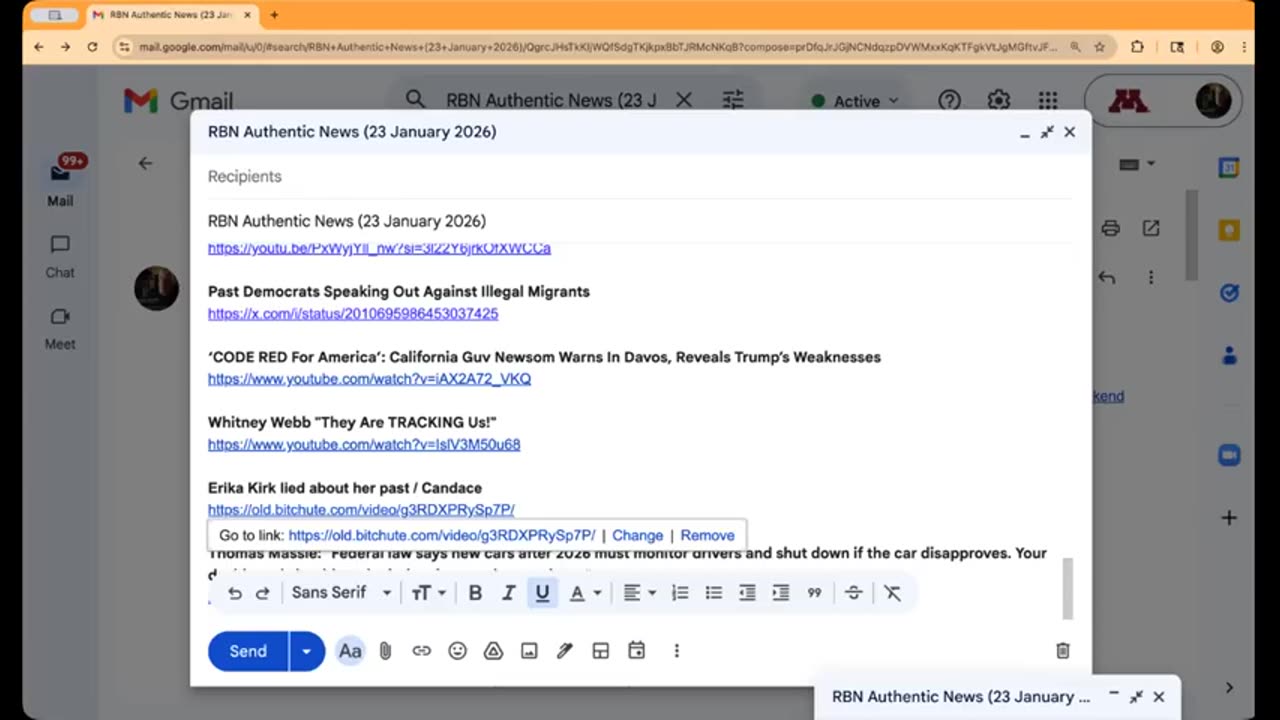The width and height of the screenshot is (1280, 720).
Task: Open Google Calendar side panel
Action: [1229, 168]
